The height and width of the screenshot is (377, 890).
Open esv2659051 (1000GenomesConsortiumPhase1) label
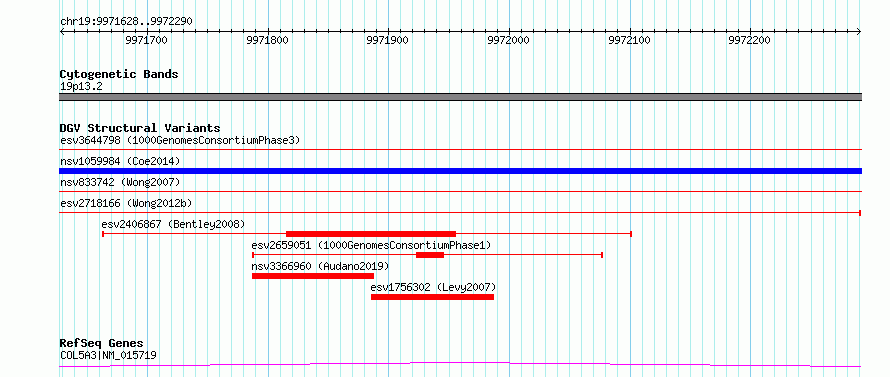tap(371, 245)
